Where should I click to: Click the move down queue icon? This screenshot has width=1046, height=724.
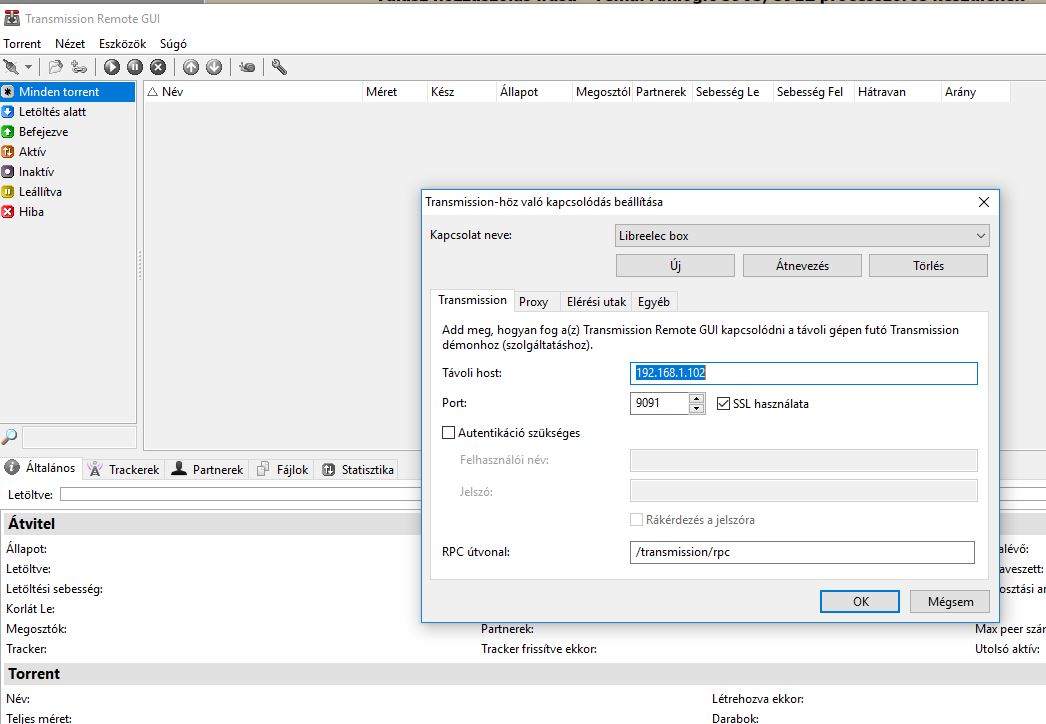click(x=214, y=67)
